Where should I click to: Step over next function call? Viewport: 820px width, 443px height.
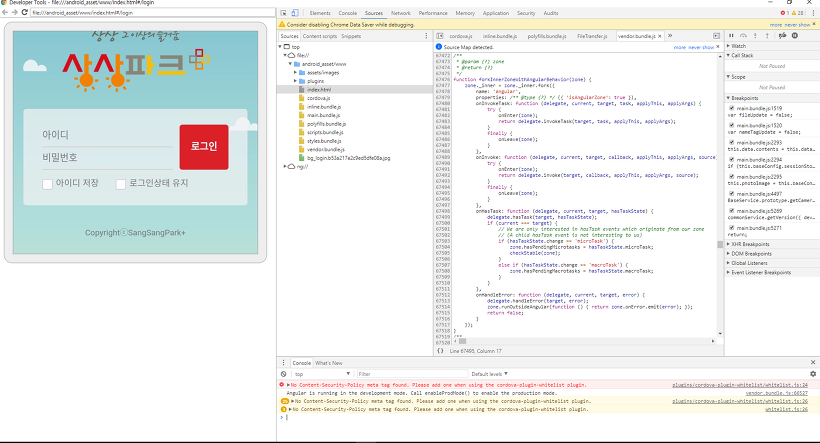coord(743,36)
